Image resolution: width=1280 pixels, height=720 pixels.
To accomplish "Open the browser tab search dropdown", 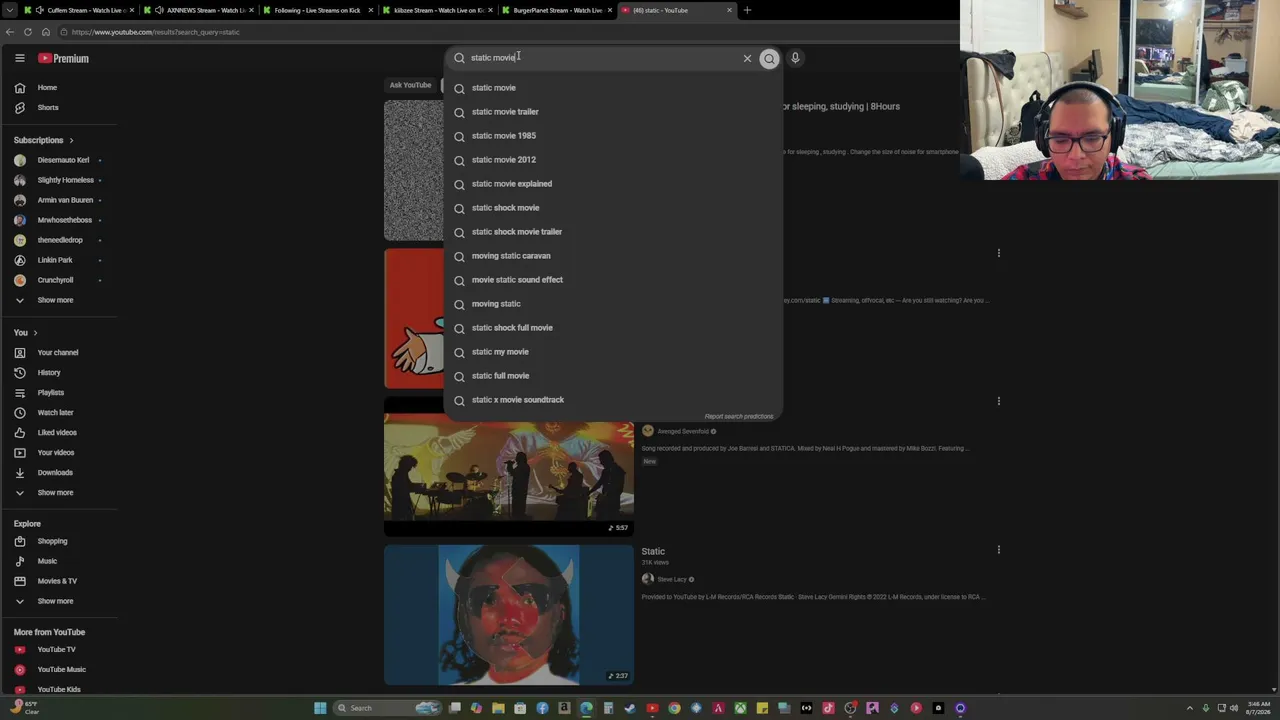I will coord(9,10).
